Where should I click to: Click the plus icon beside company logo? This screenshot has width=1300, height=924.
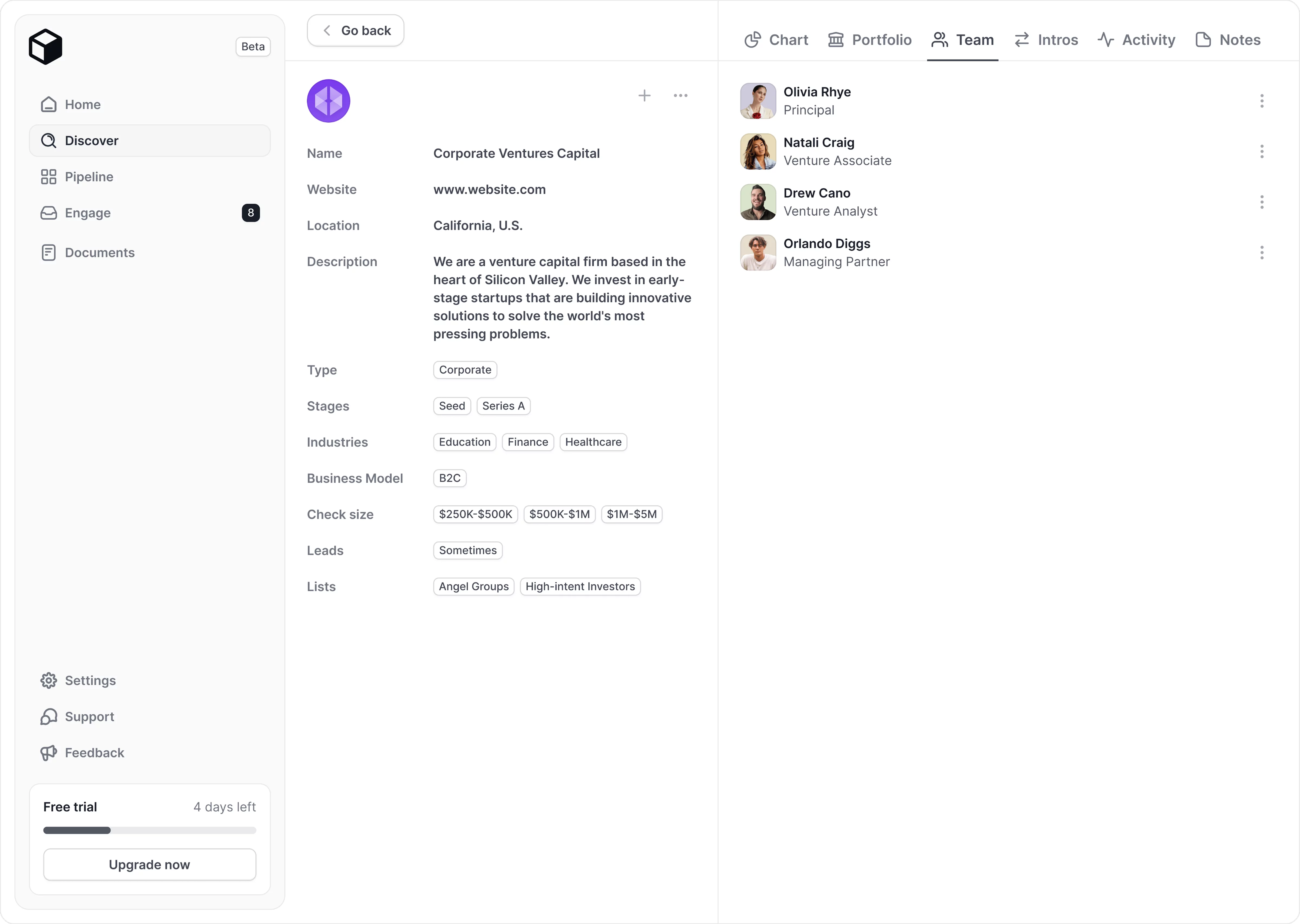point(644,96)
